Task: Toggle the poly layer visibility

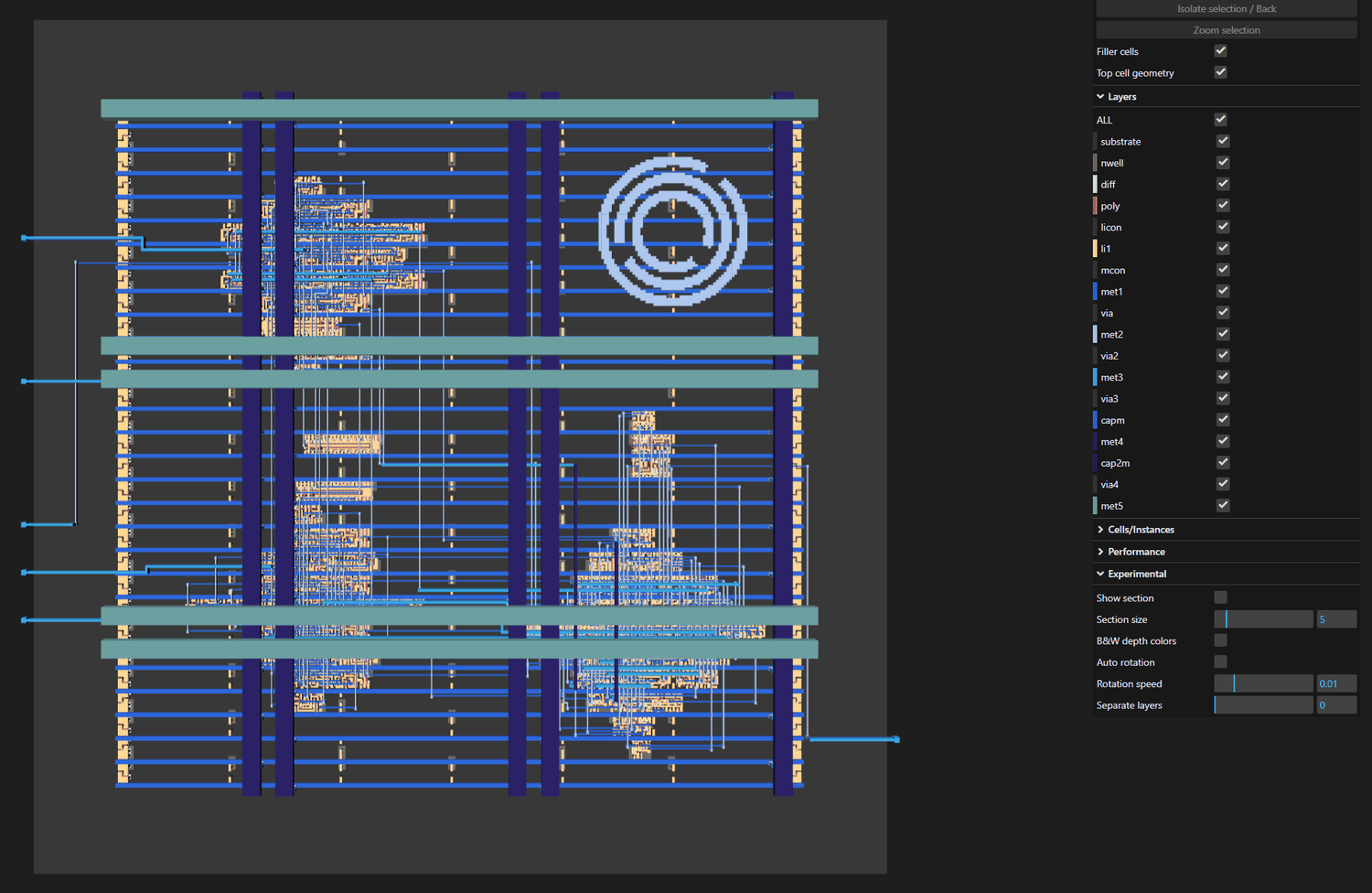Action: (1223, 206)
